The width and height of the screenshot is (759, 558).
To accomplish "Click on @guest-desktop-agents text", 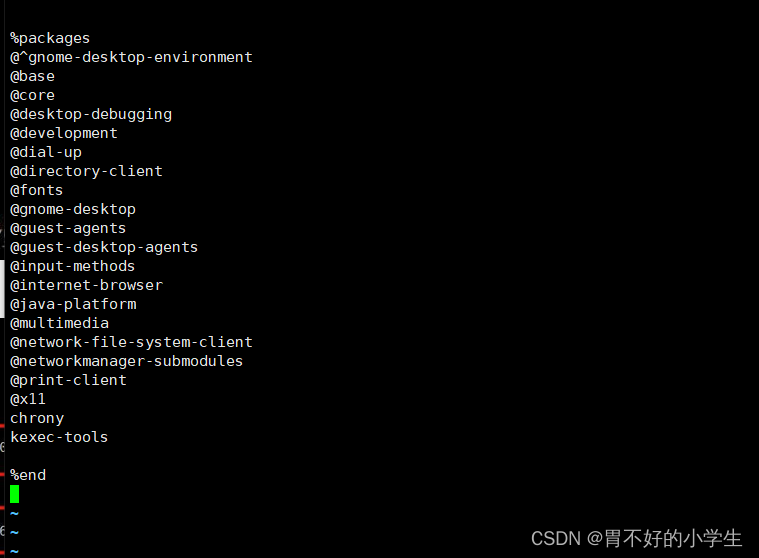I will (104, 247).
